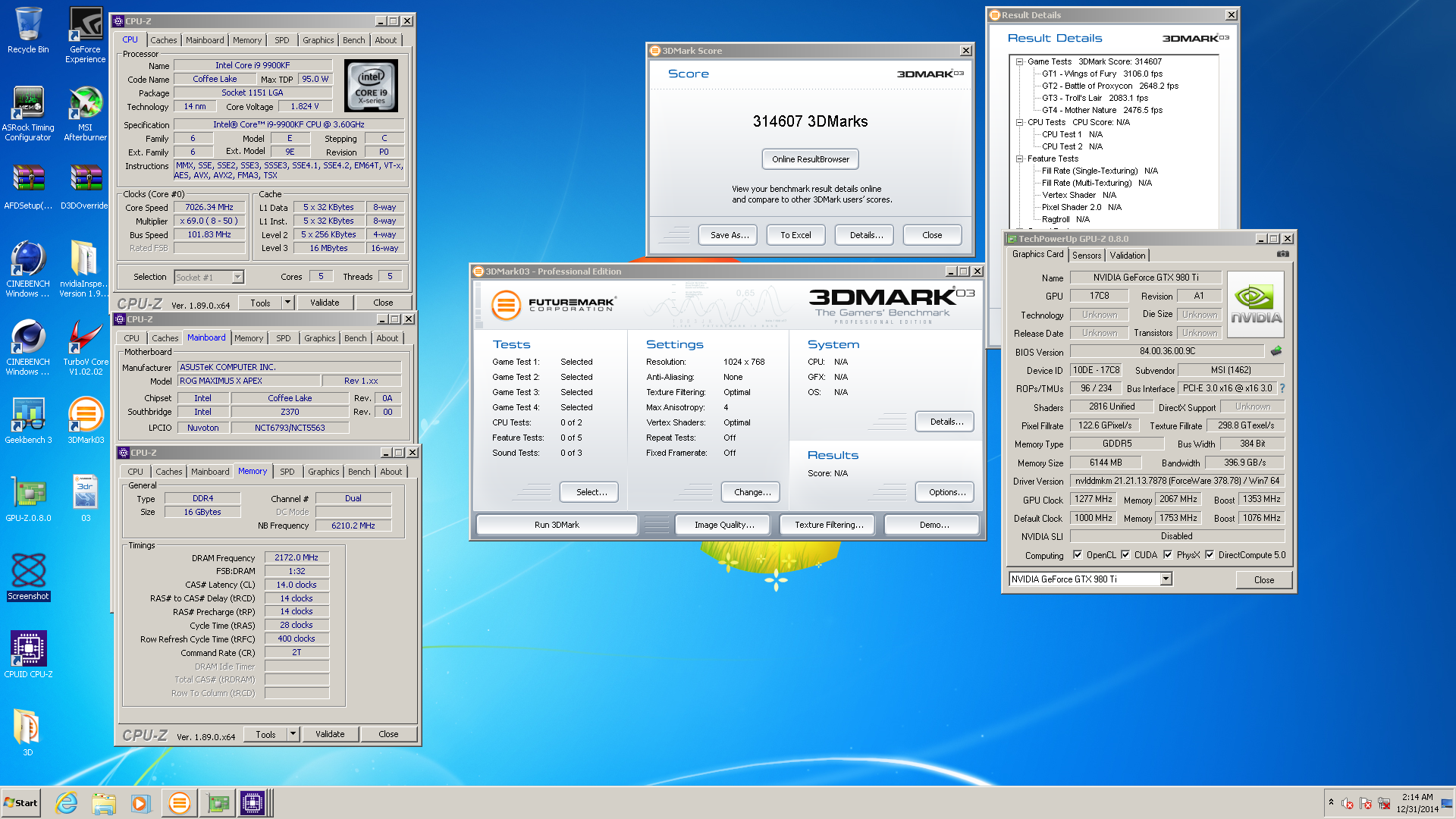1456x819 pixels.
Task: Click the GPU-Z BIOS save chip icon
Action: click(x=1276, y=351)
